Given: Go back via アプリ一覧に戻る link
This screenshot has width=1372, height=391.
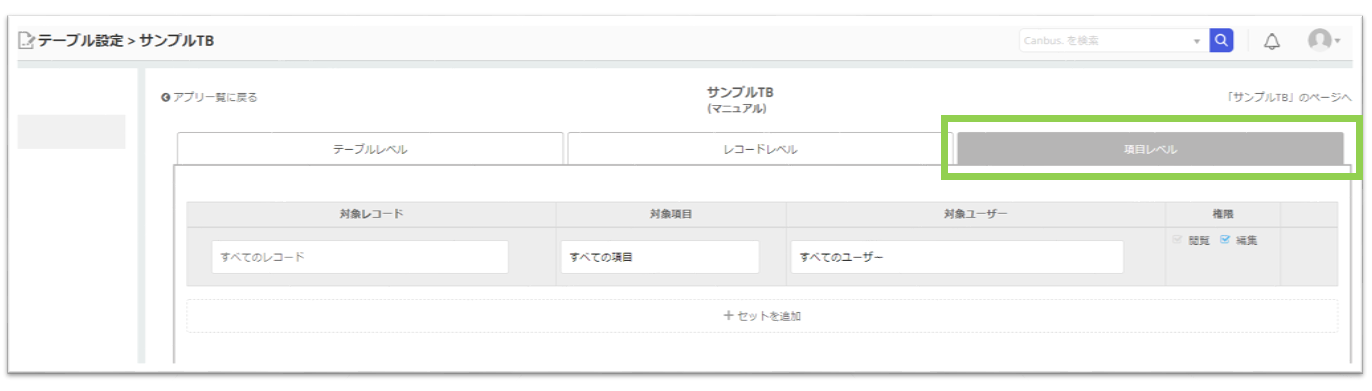Looking at the screenshot, I should [x=209, y=97].
